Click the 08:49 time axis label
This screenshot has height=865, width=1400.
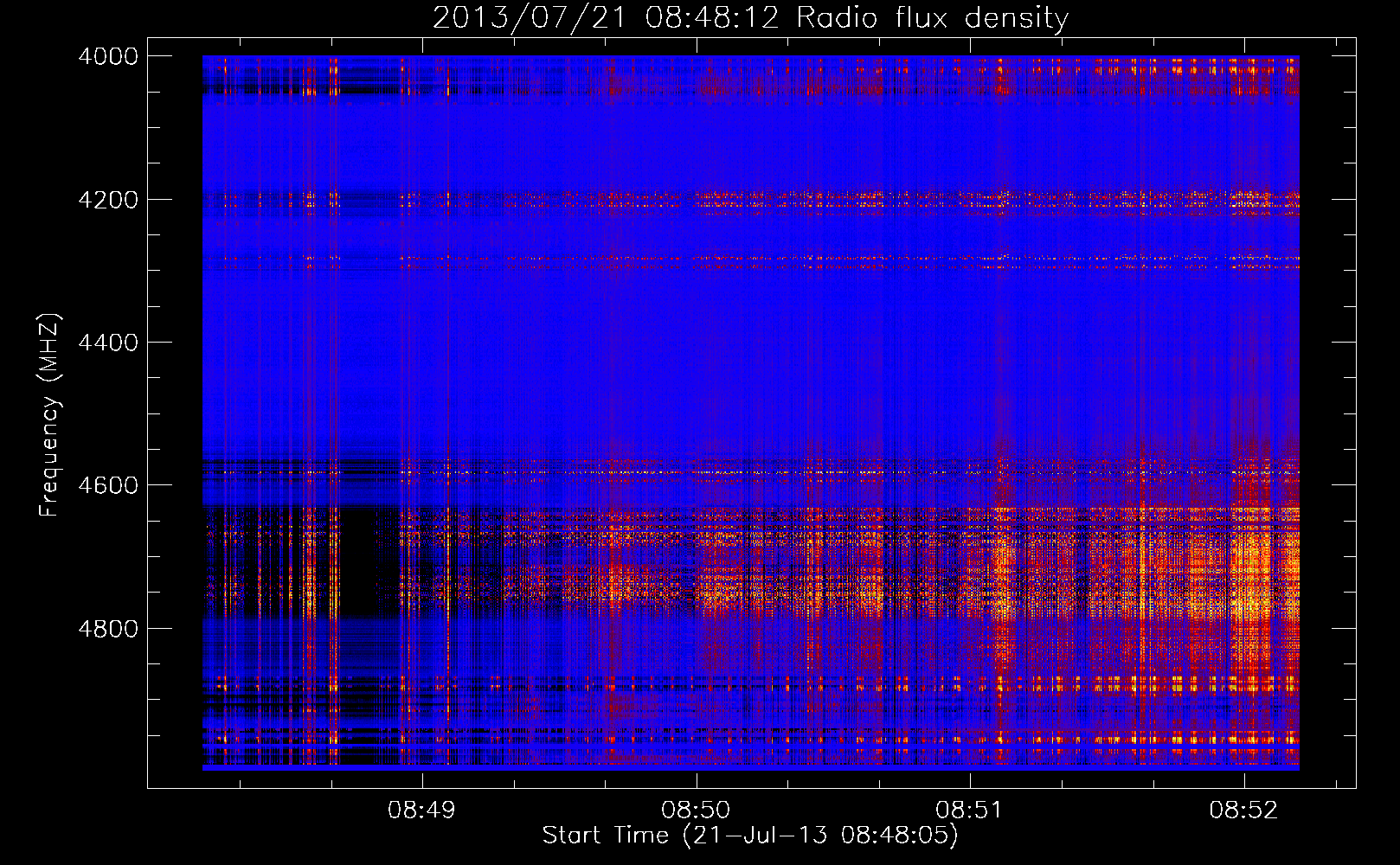click(x=421, y=810)
